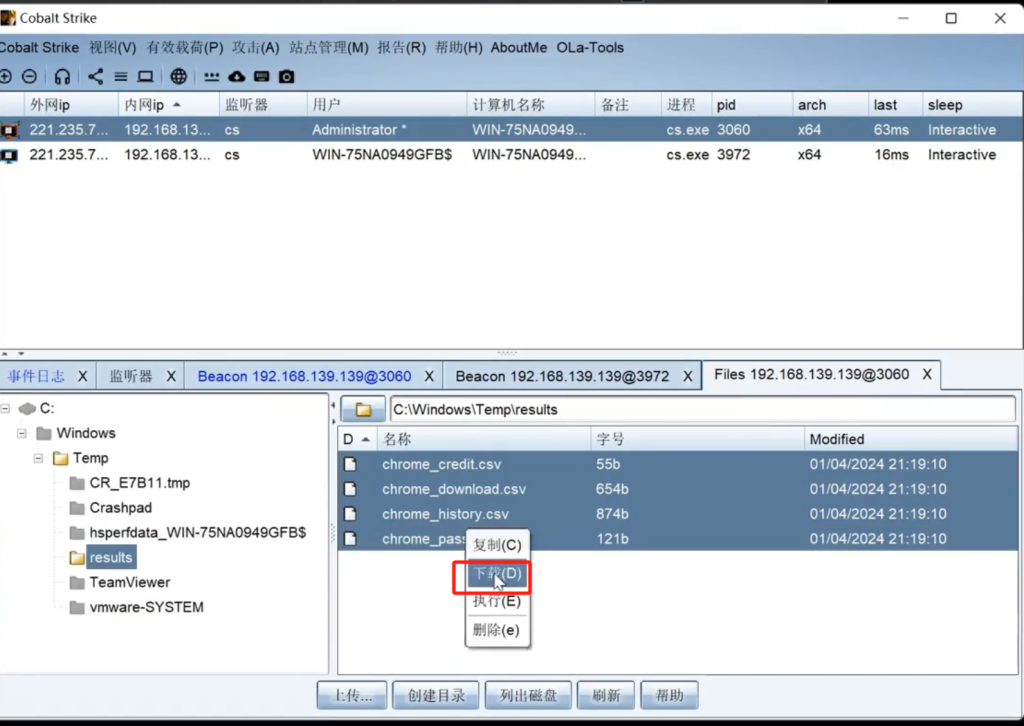This screenshot has width=1024, height=726.
Task: Click the 帮助 button below file list
Action: click(x=669, y=695)
